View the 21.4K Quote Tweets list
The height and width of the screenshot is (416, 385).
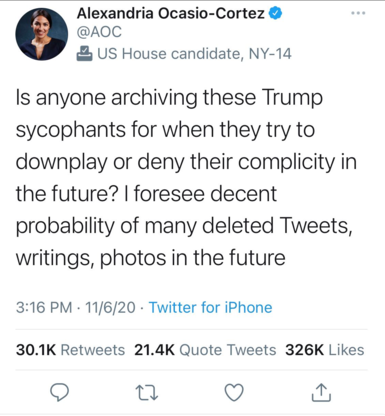tap(205, 350)
